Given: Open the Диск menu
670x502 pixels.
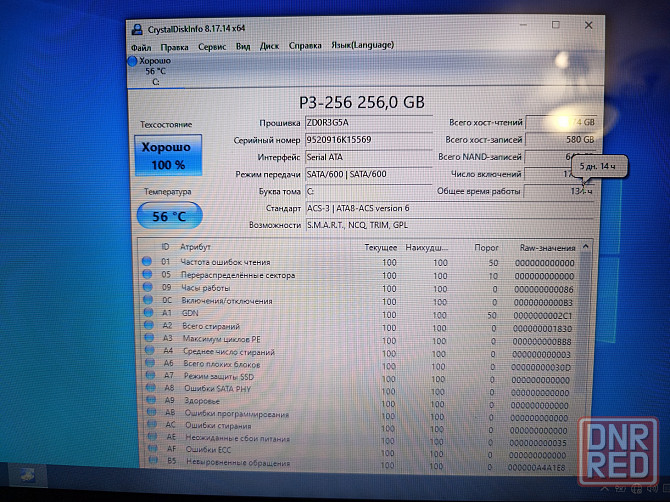Looking at the screenshot, I should (x=269, y=46).
